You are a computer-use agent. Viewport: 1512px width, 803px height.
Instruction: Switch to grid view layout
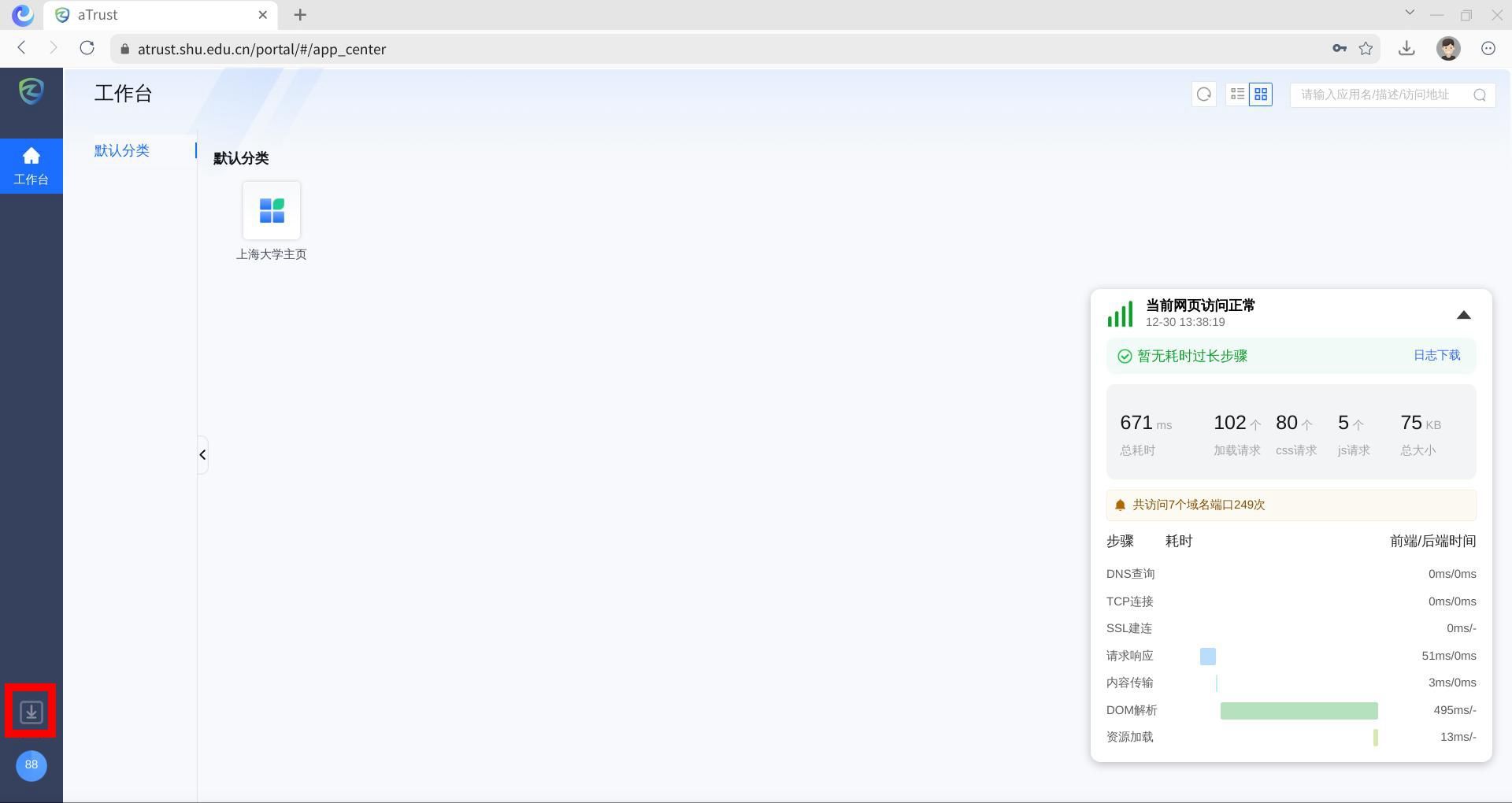pos(1261,94)
